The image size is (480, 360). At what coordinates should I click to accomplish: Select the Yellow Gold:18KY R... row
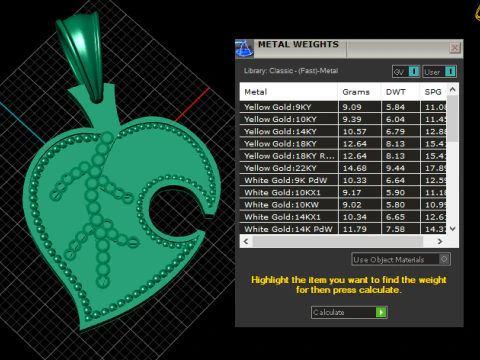click(x=343, y=156)
